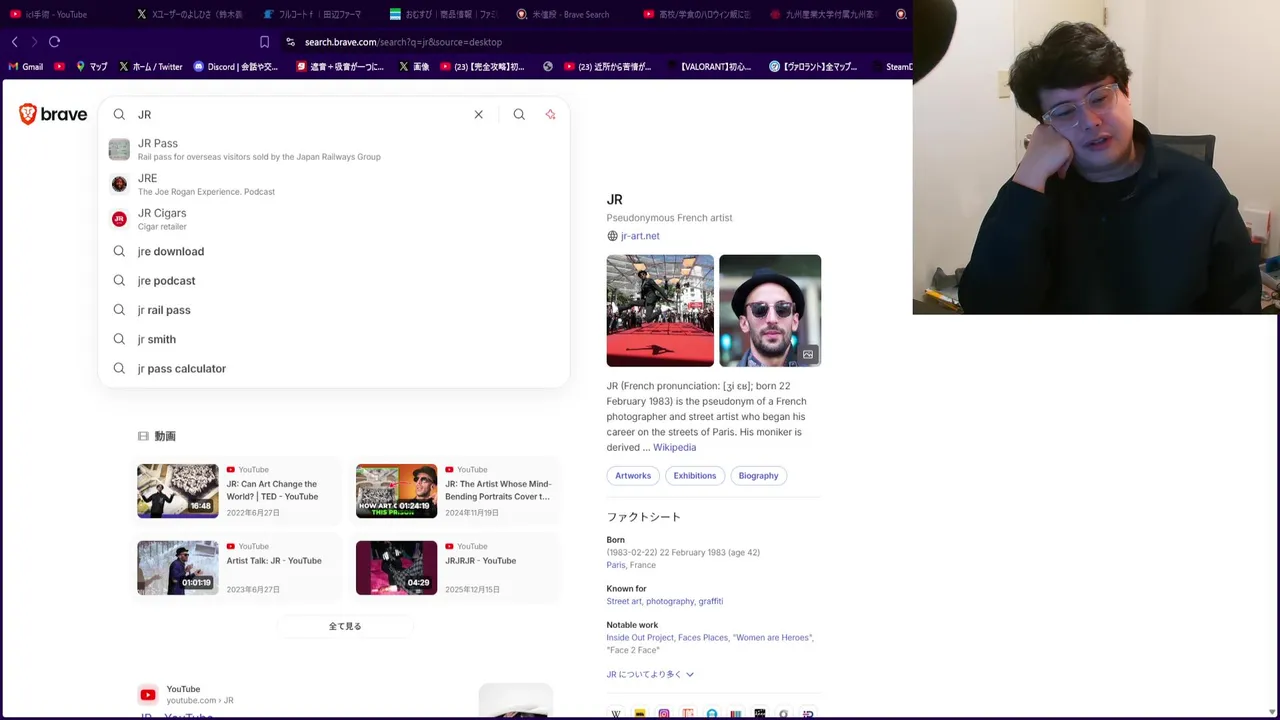This screenshot has height=720, width=1280.
Task: Click the bookmark icon in the address bar
Action: 264,42
